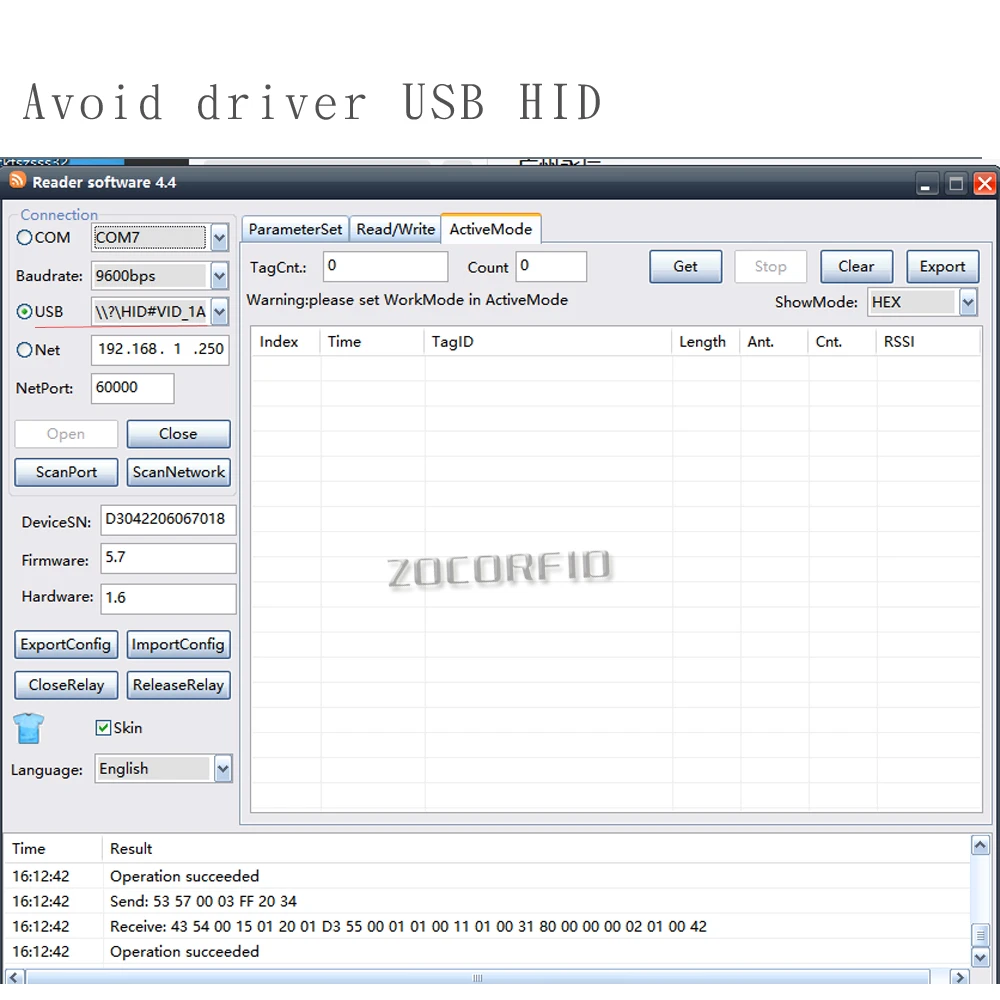Image resolution: width=1000 pixels, height=1000 pixels.
Task: Open the USB HID device dropdown
Action: (x=219, y=312)
